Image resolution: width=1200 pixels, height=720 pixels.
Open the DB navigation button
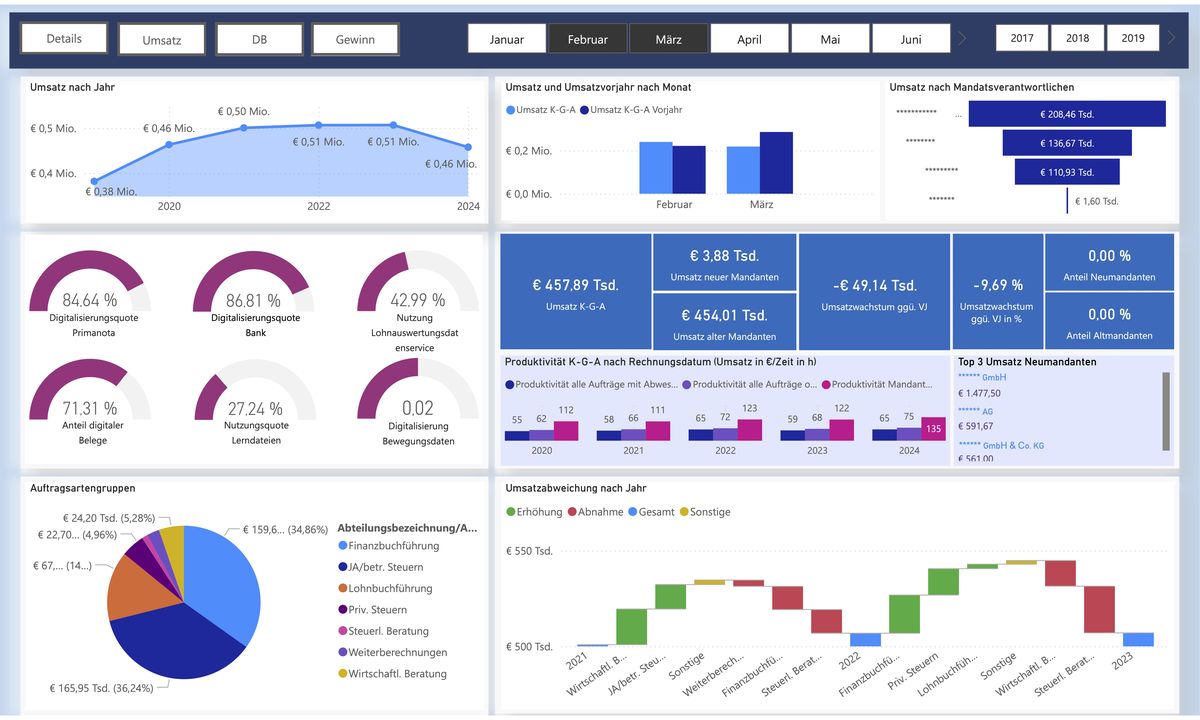[258, 39]
